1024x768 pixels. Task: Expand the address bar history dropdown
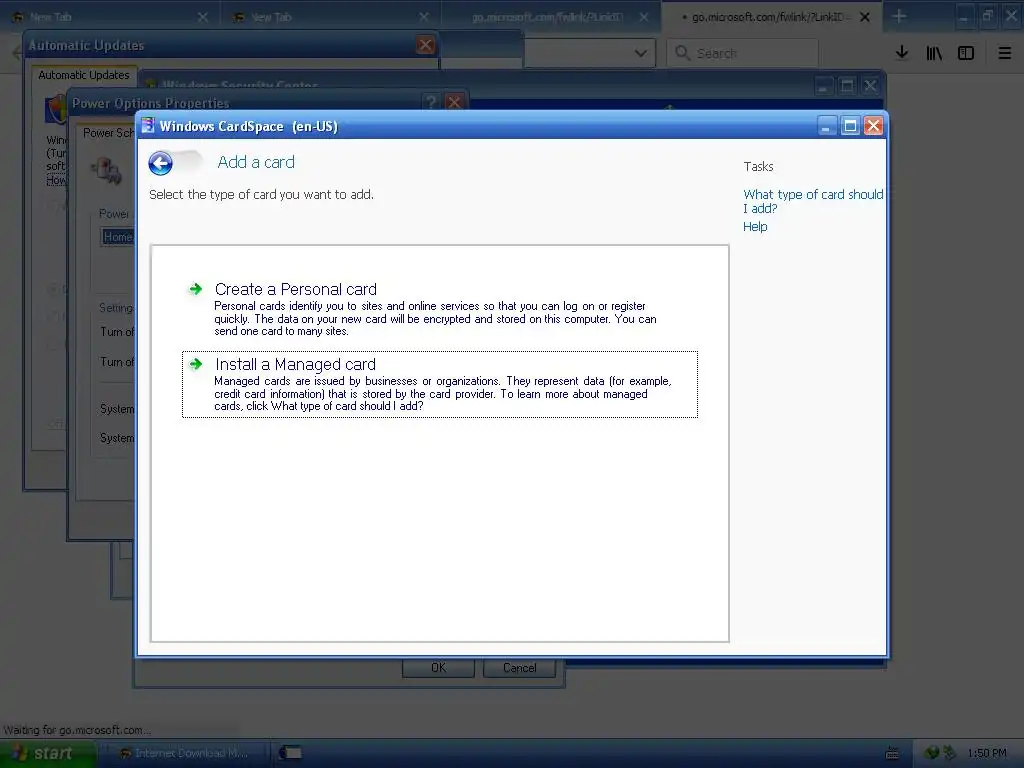[x=640, y=53]
